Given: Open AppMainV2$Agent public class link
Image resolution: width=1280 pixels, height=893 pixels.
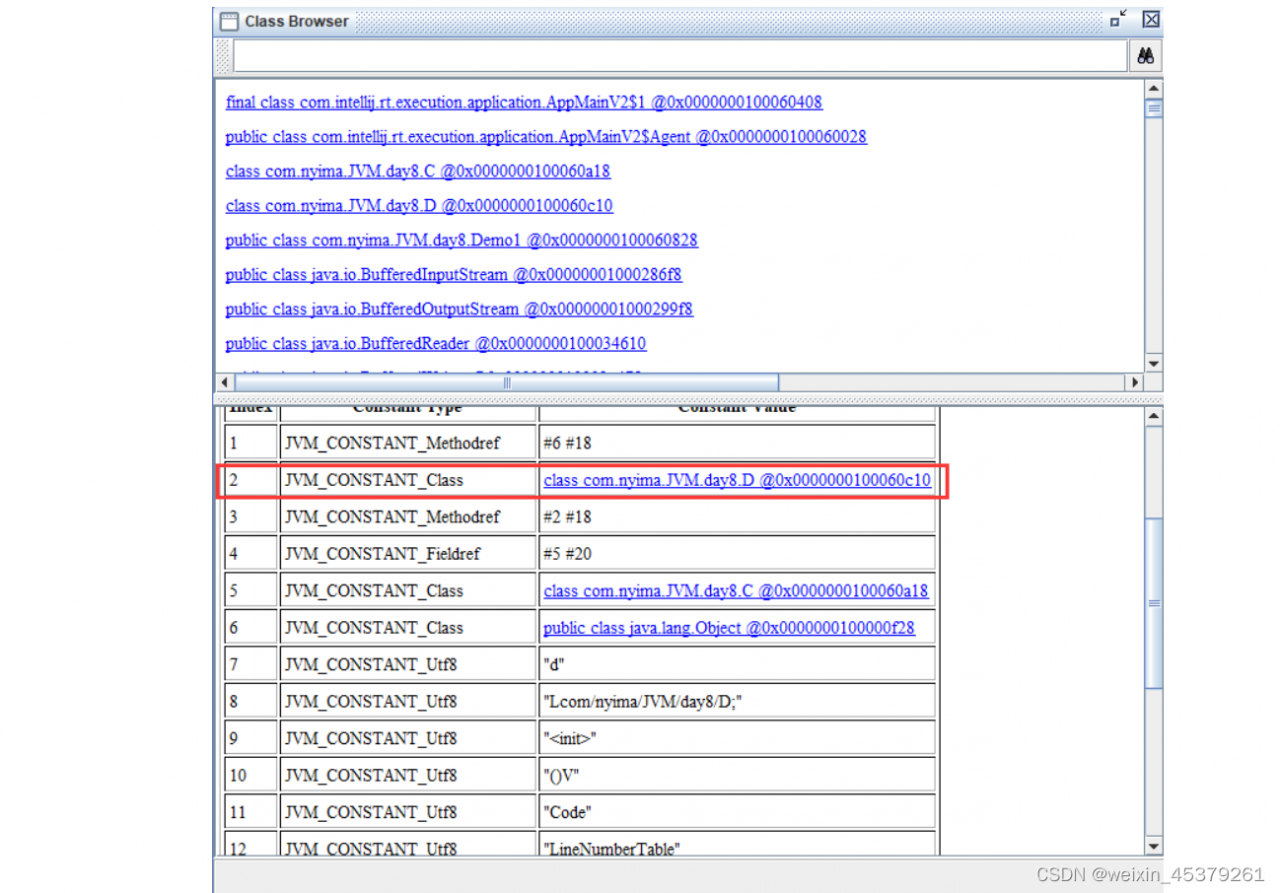Looking at the screenshot, I should tap(546, 136).
